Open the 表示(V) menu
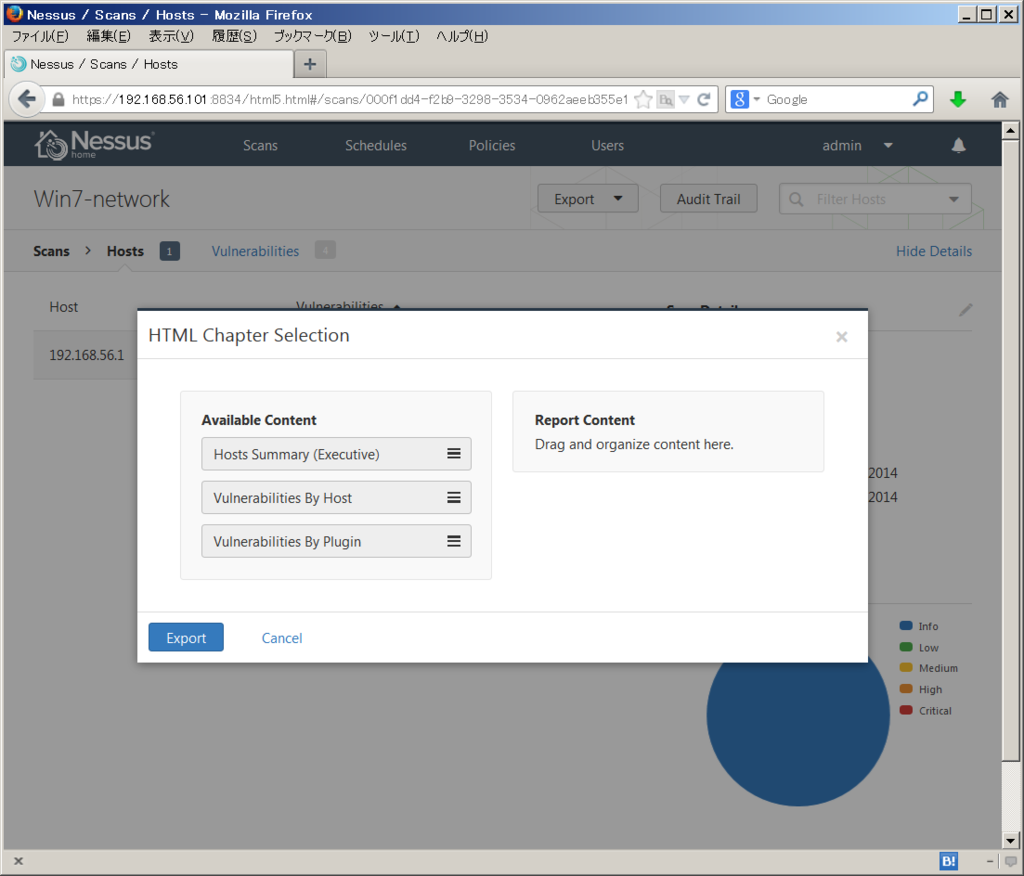1024x876 pixels. pyautogui.click(x=171, y=36)
